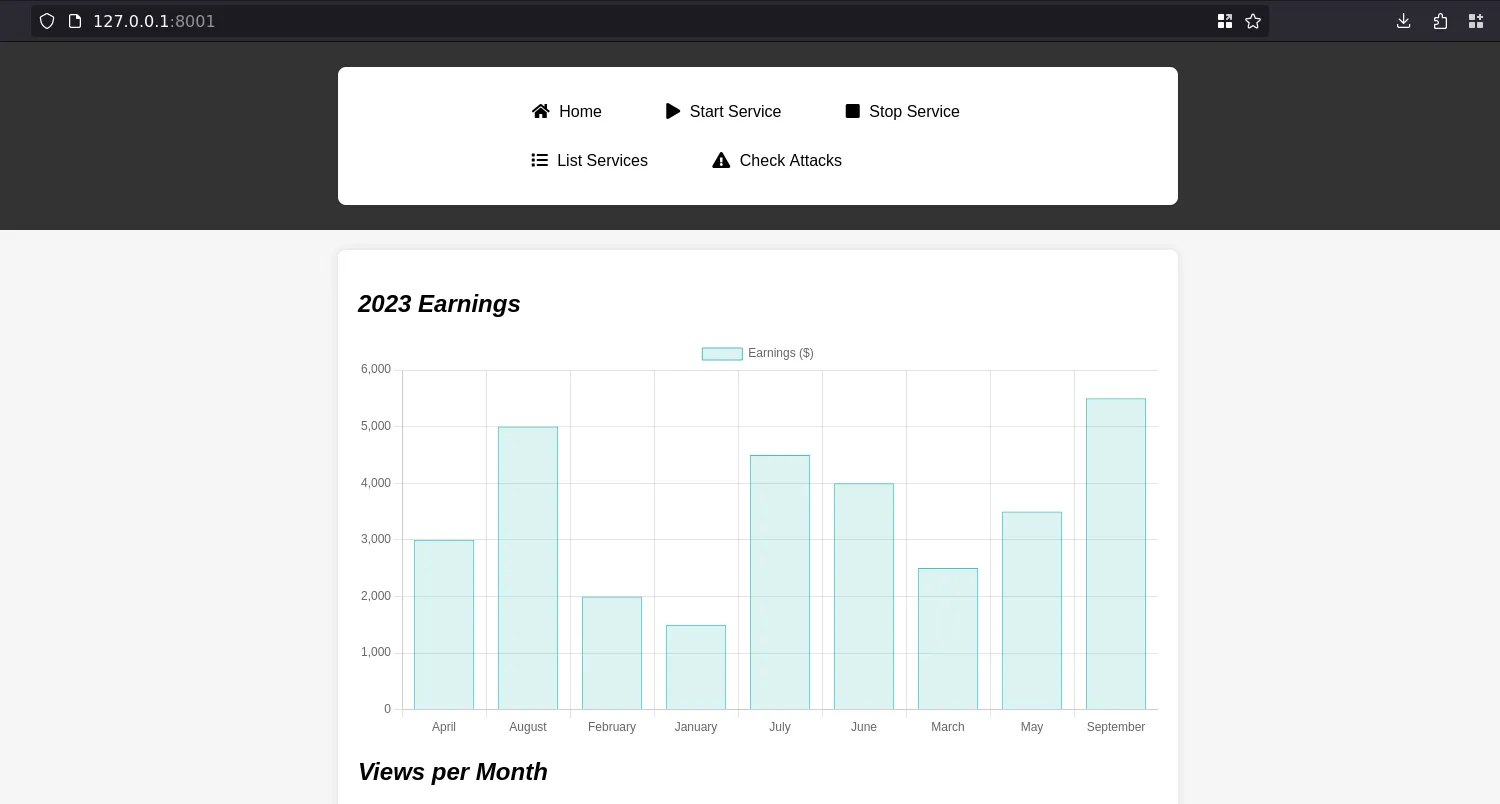Image resolution: width=1500 pixels, height=804 pixels.
Task: Open the extensions puzzle icon
Action: click(x=1440, y=21)
